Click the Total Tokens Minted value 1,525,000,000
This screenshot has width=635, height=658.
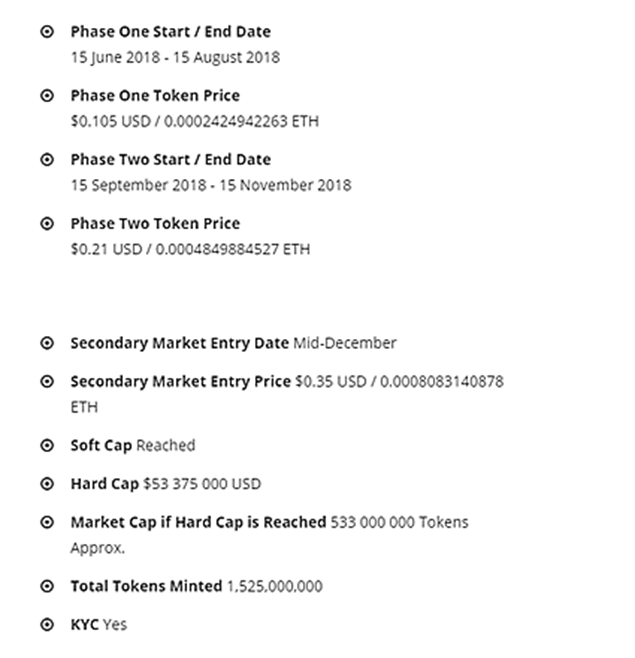click(274, 586)
